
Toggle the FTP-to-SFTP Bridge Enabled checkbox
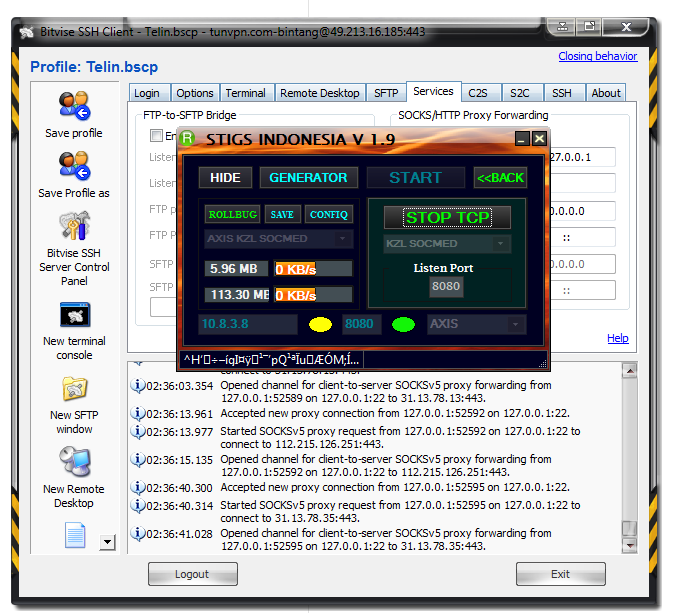point(156,135)
